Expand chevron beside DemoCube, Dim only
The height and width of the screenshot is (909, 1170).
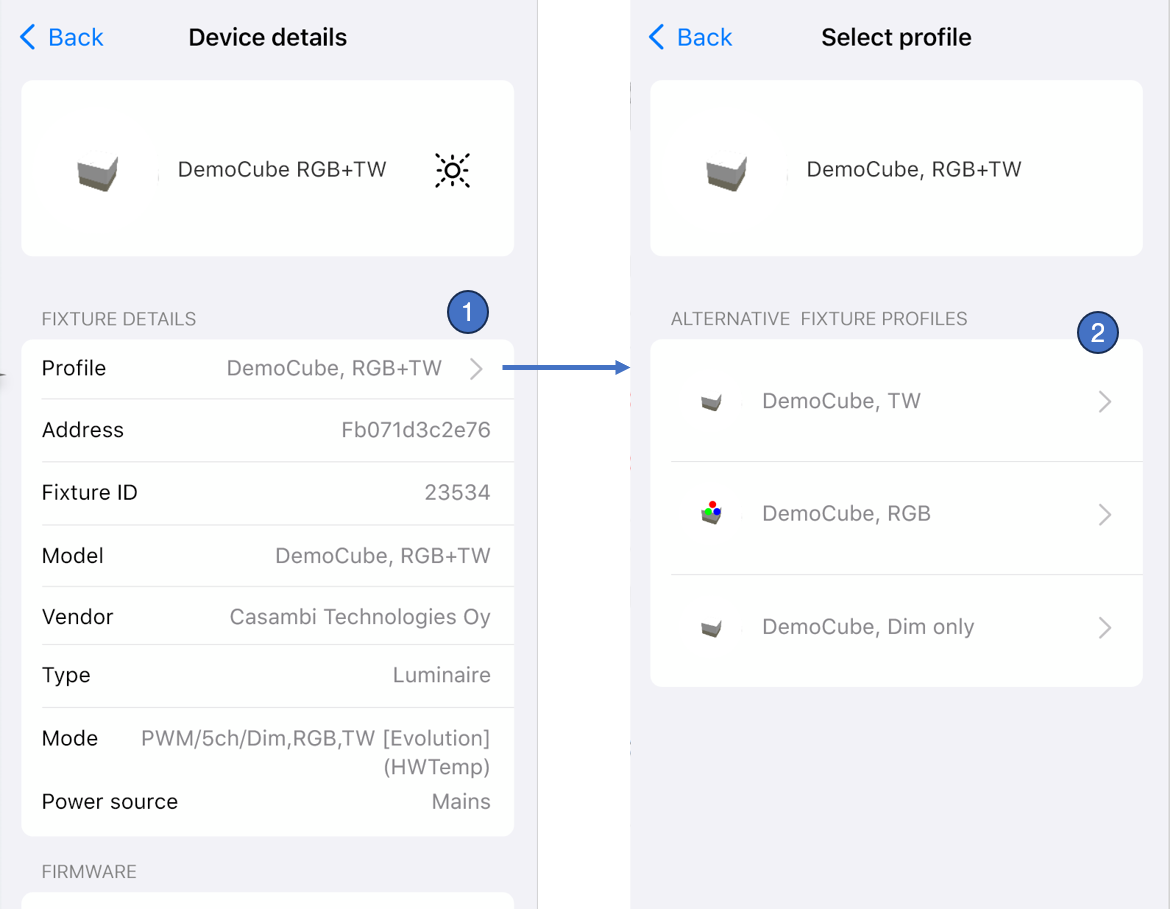[1104, 628]
